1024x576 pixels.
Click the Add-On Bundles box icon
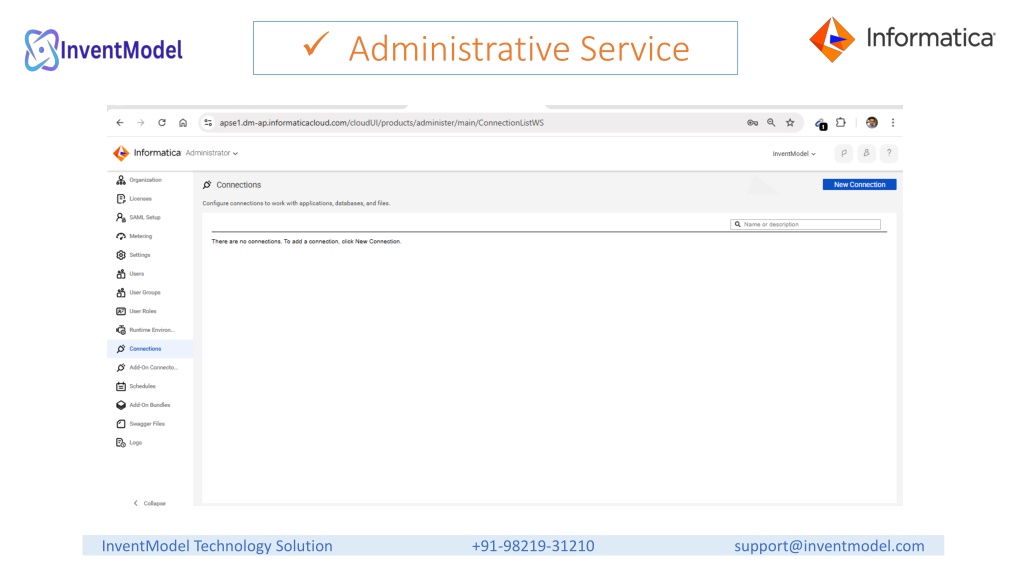121,406
